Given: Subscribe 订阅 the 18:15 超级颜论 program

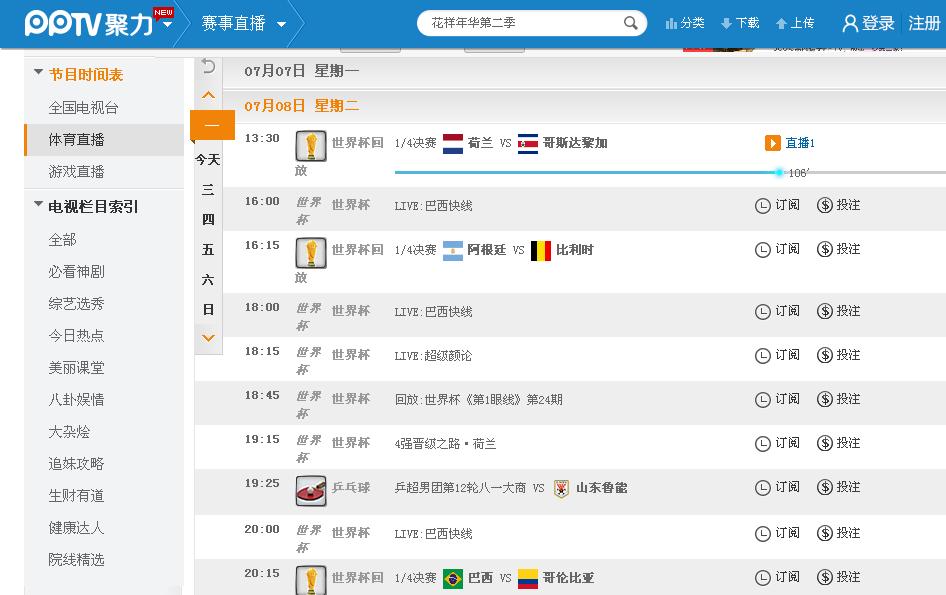Looking at the screenshot, I should coord(777,355).
